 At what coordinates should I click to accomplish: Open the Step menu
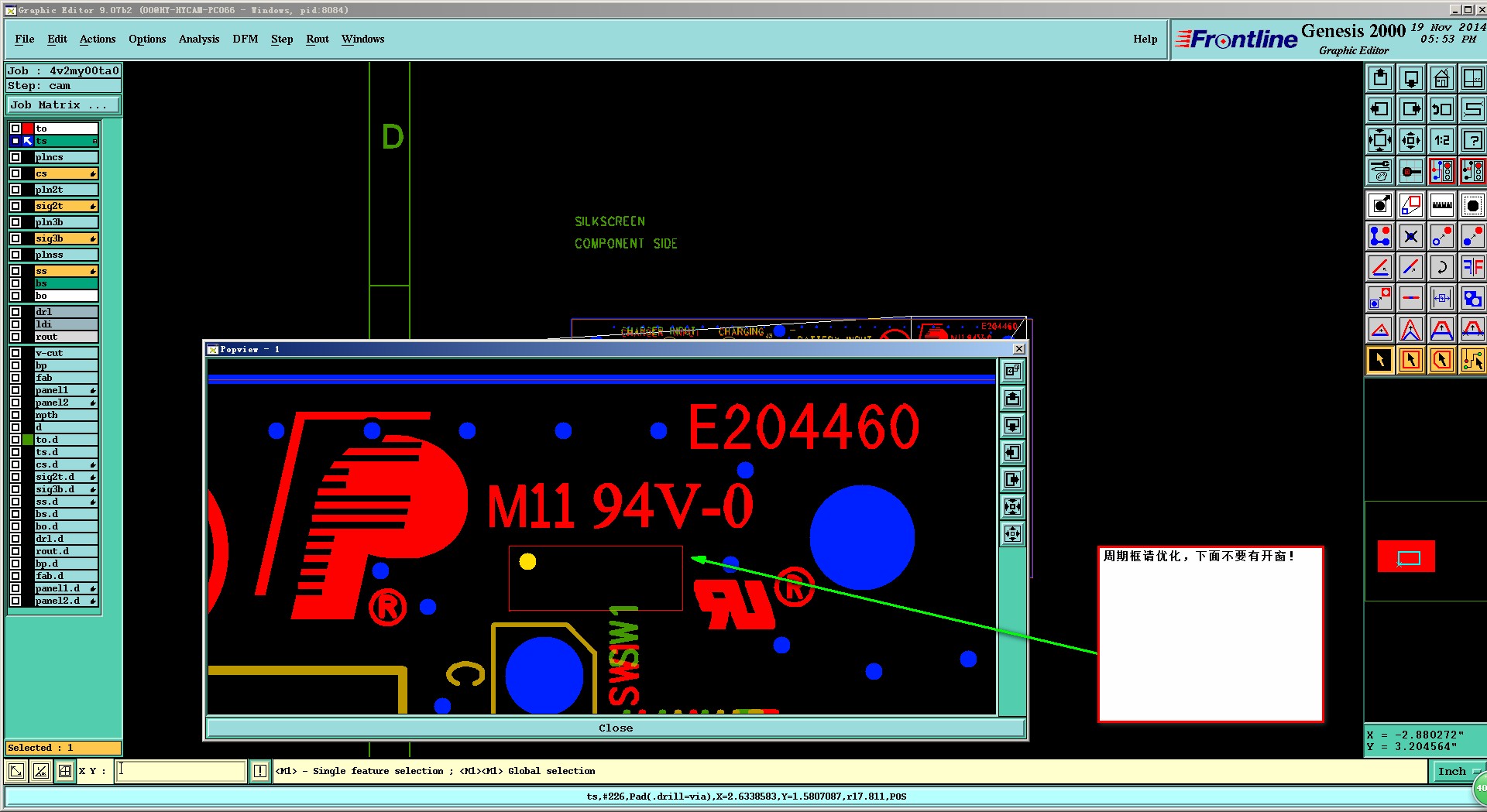pyautogui.click(x=282, y=39)
